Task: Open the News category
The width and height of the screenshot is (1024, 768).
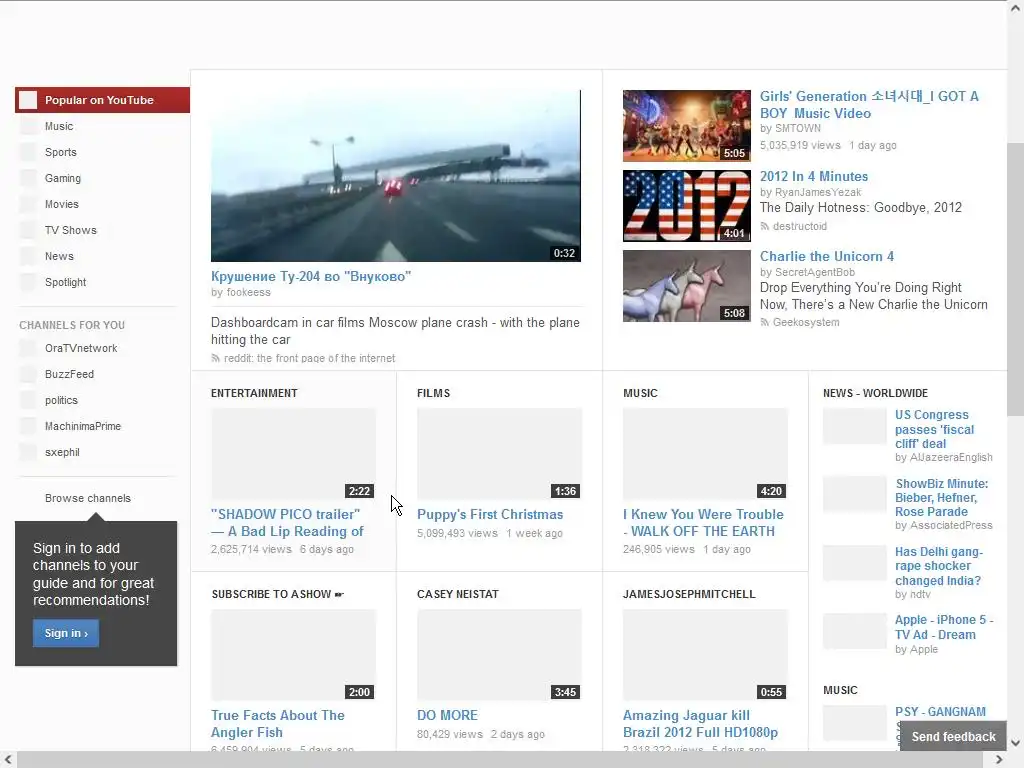Action: point(59,257)
